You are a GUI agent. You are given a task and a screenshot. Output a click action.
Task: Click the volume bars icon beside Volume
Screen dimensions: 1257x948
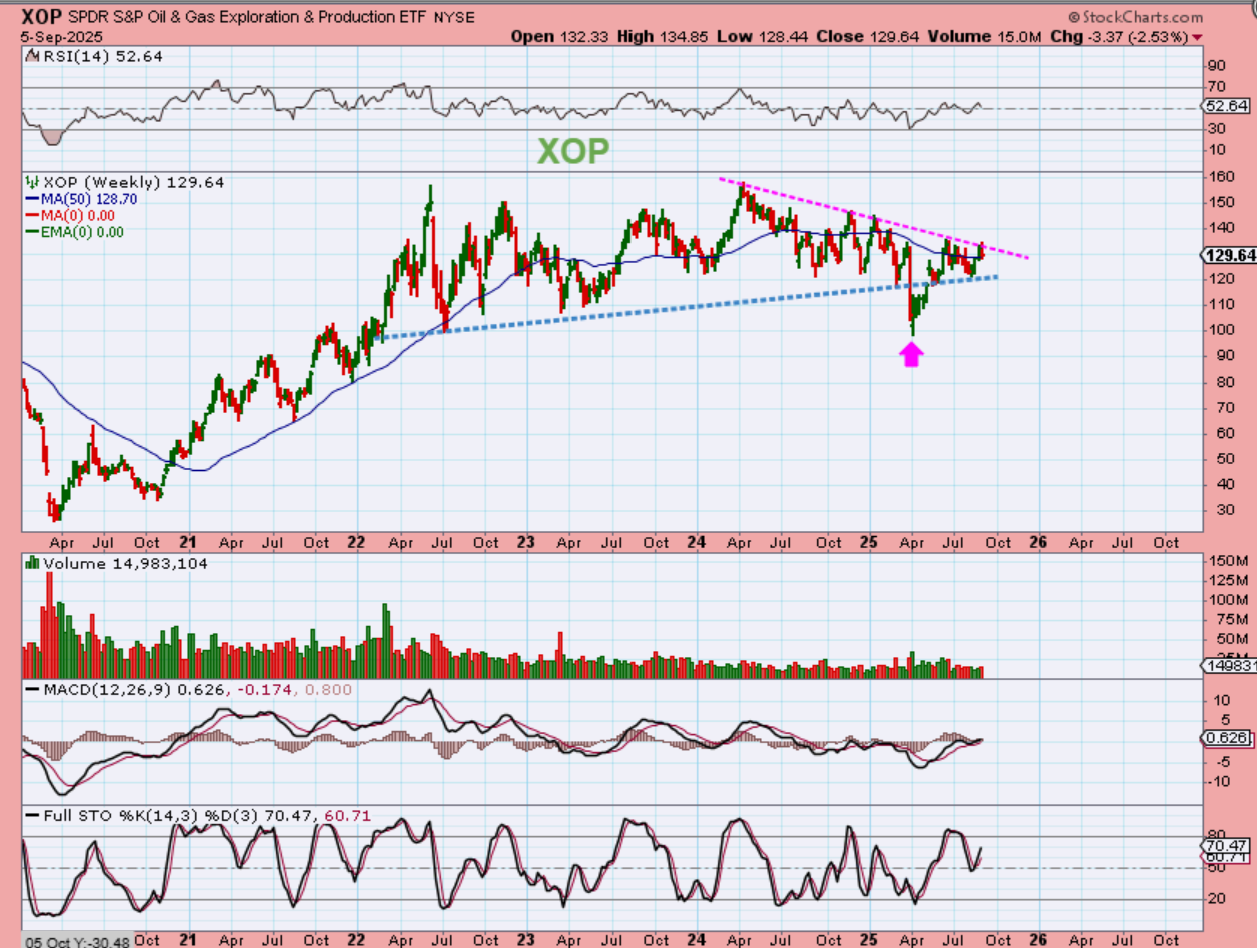pos(32,563)
